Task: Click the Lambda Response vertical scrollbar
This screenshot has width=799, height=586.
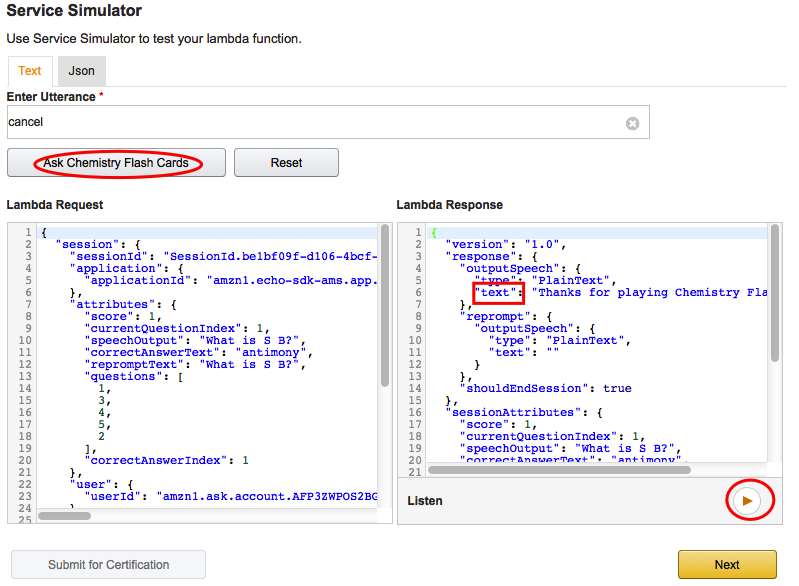Action: (x=774, y=300)
